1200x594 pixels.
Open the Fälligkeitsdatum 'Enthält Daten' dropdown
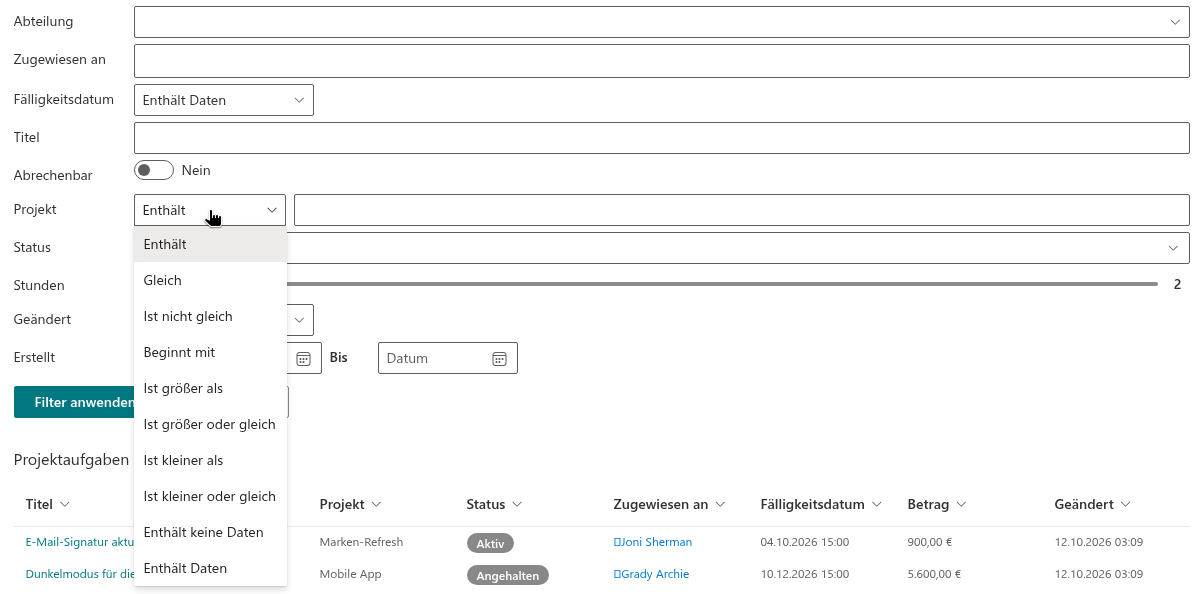[224, 100]
